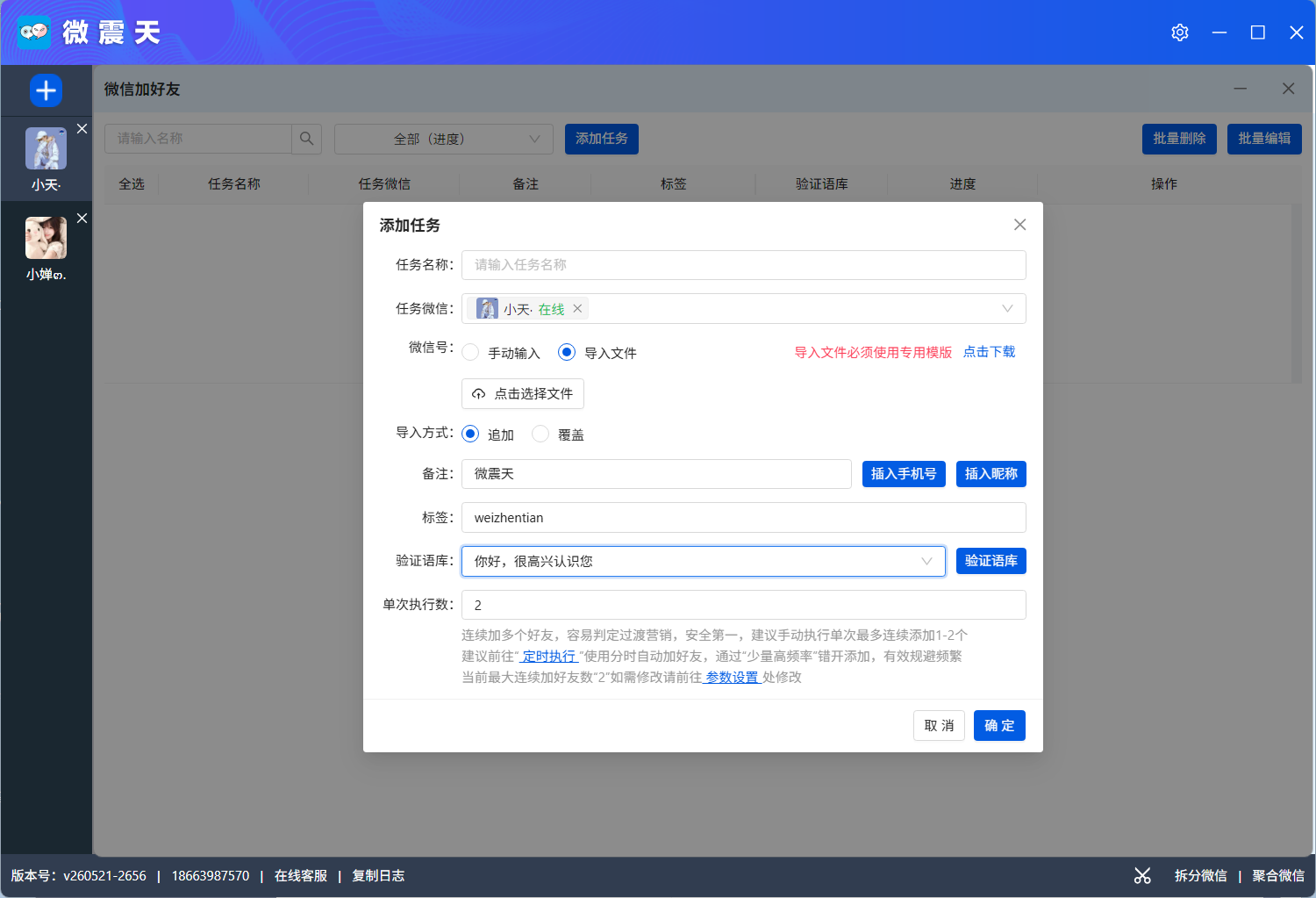Image resolution: width=1316 pixels, height=898 pixels.
Task: Select the 小婵 account avatar in sidebar
Action: tap(46, 238)
